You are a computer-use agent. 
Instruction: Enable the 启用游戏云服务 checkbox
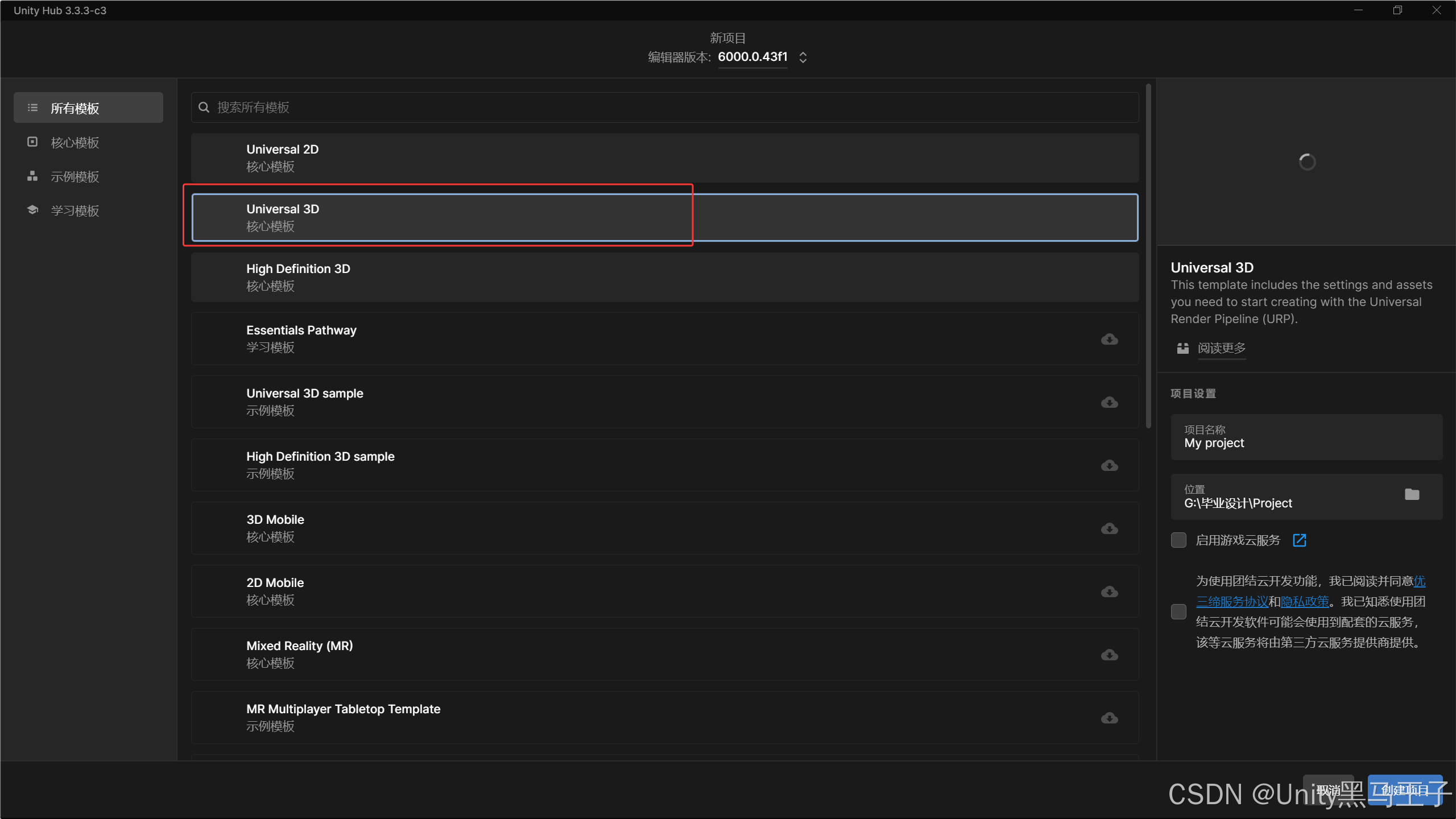coord(1178,540)
